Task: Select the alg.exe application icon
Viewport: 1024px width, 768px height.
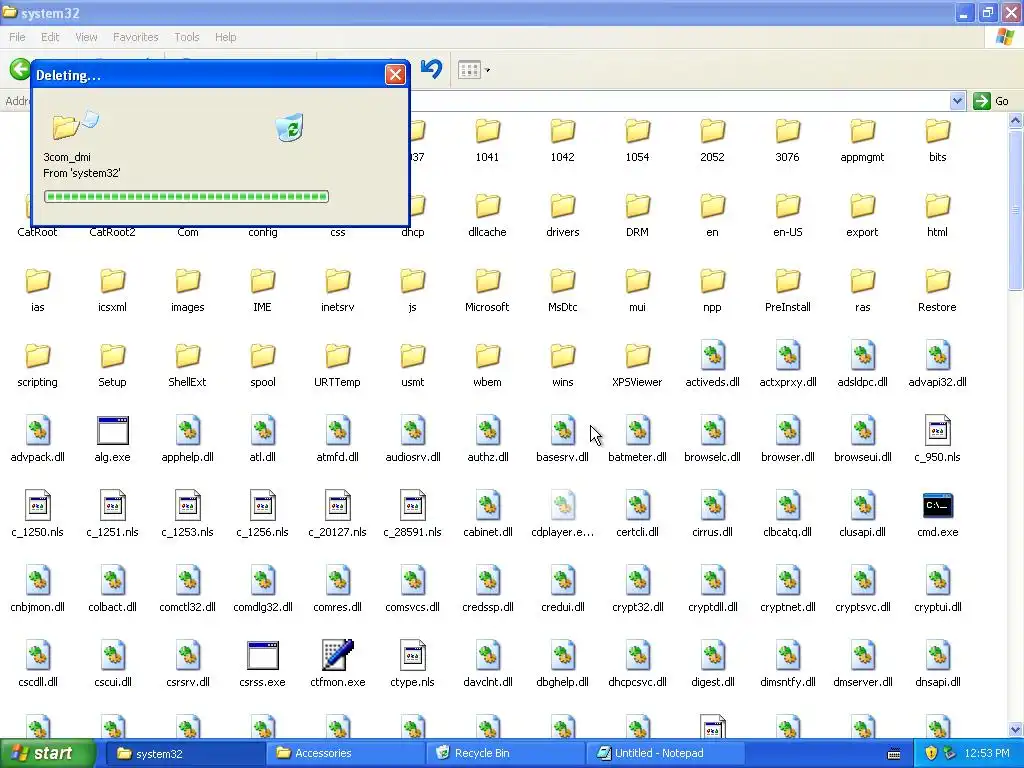Action: point(112,430)
